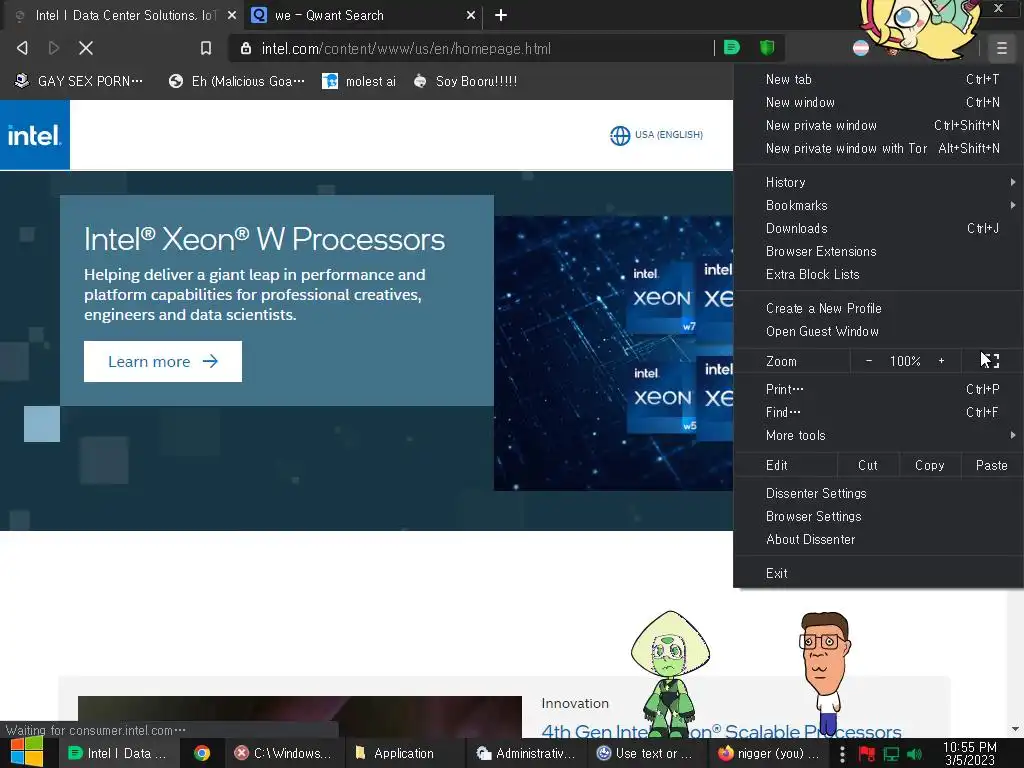
Task: Open the 4th Gen Intel Xeon Scalable Processors link
Action: click(x=721, y=731)
